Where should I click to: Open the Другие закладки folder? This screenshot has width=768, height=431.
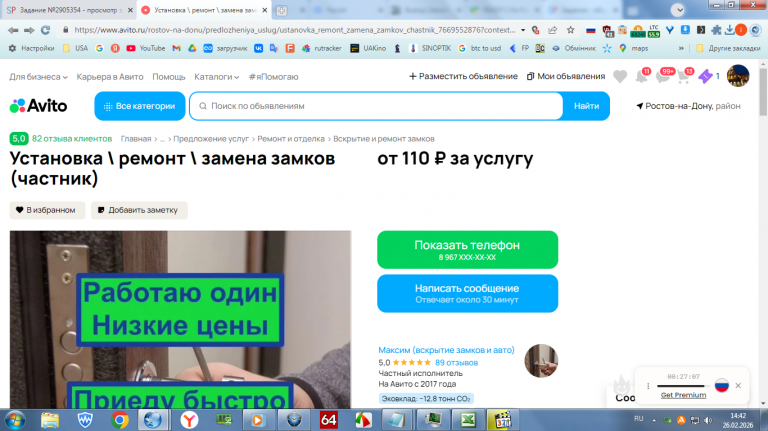pos(729,48)
